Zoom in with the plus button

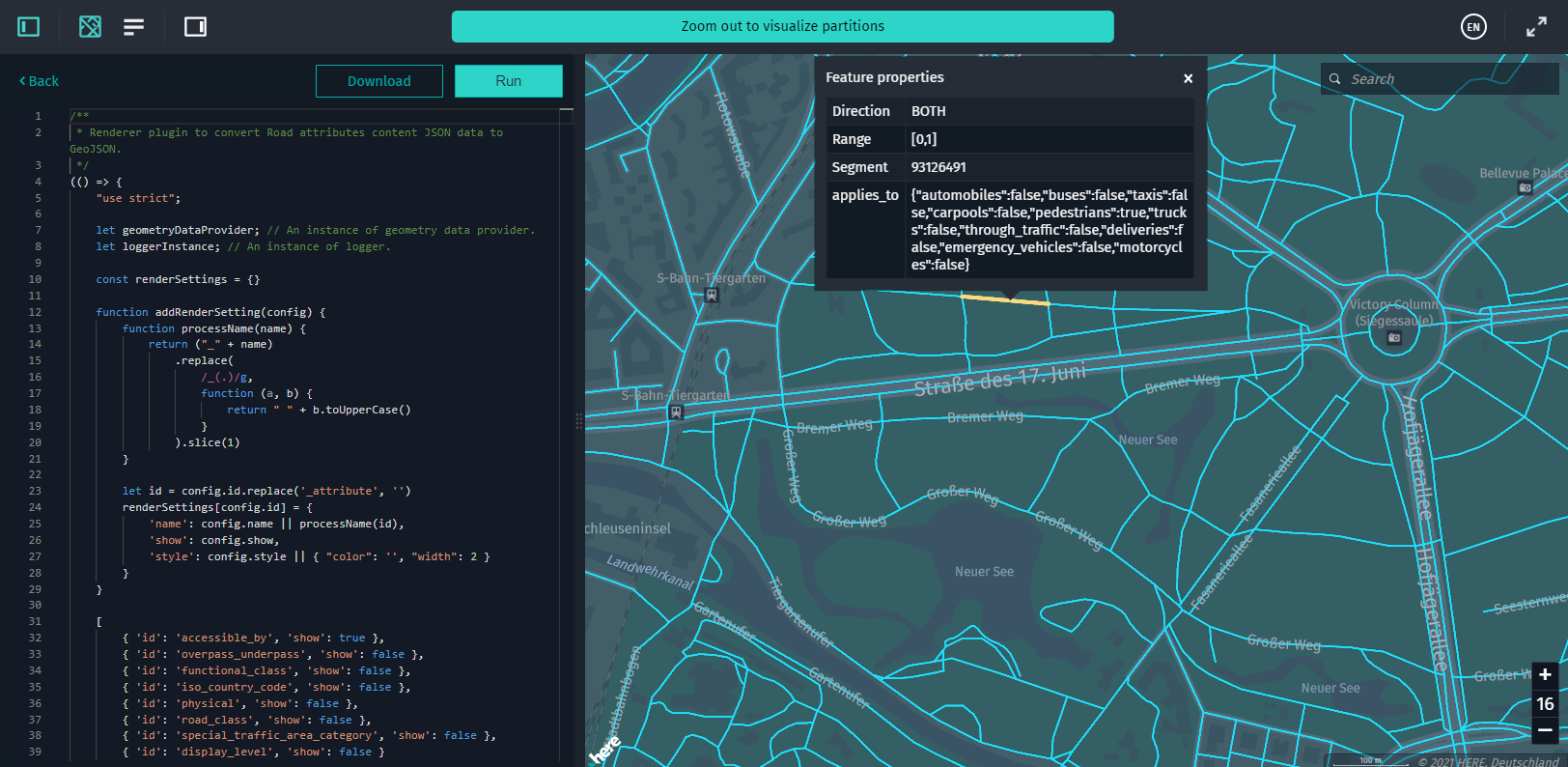(1545, 674)
